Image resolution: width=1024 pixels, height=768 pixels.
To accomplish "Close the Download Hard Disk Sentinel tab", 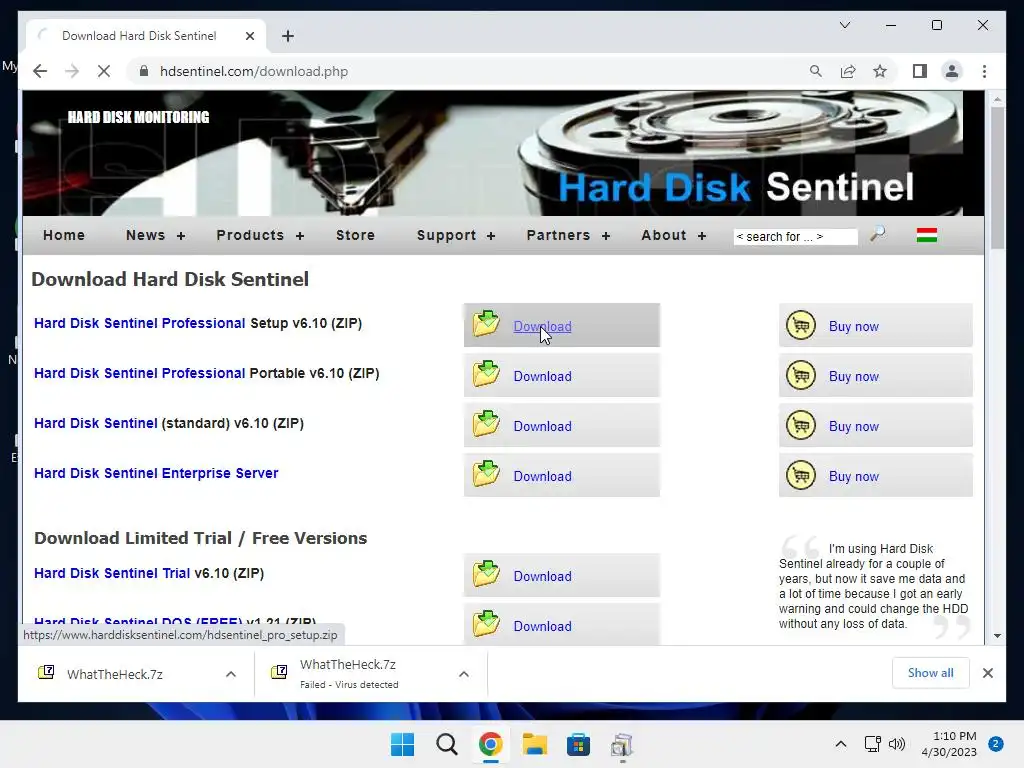I will point(249,36).
